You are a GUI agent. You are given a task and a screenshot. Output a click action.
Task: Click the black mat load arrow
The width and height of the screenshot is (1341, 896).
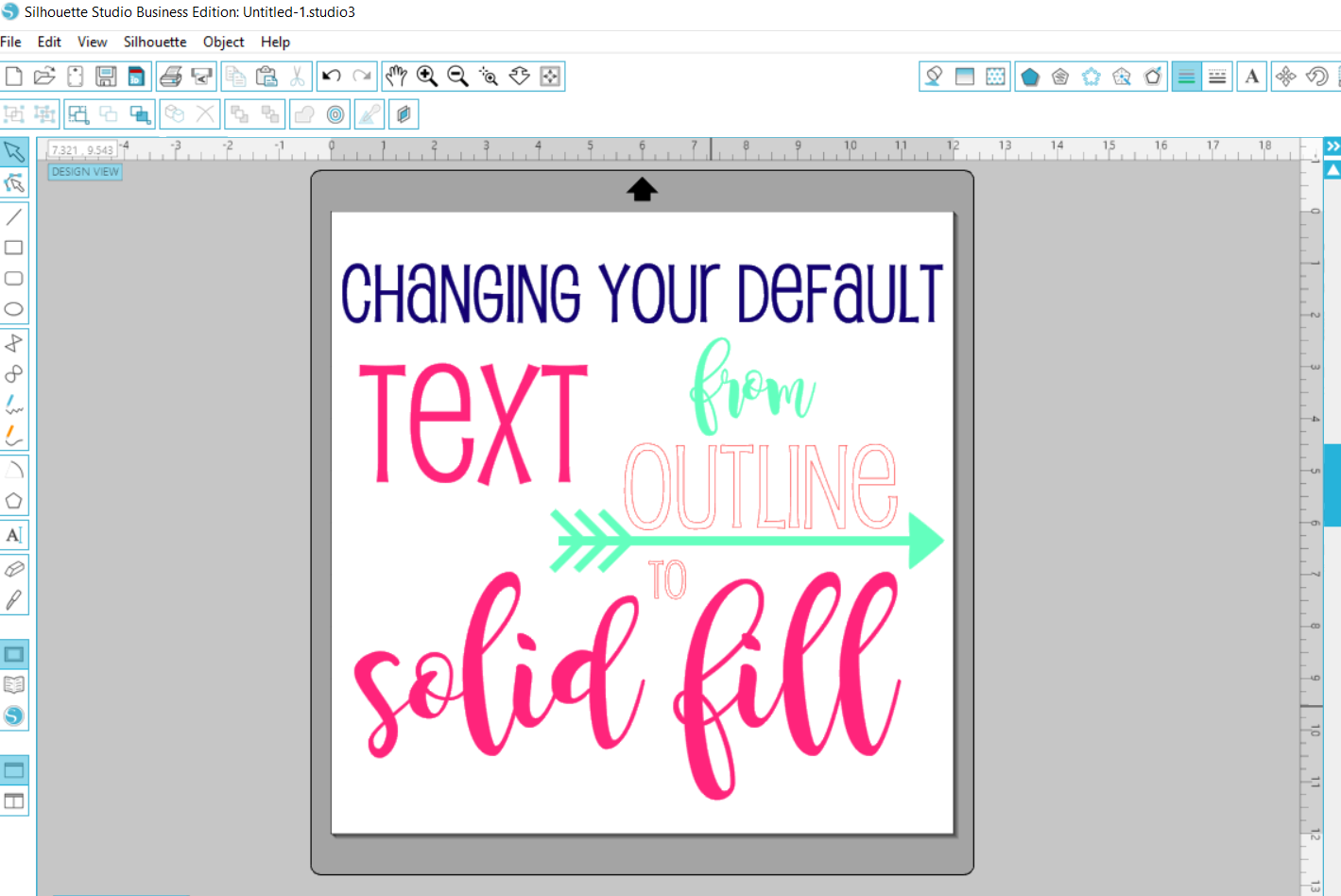click(x=642, y=190)
